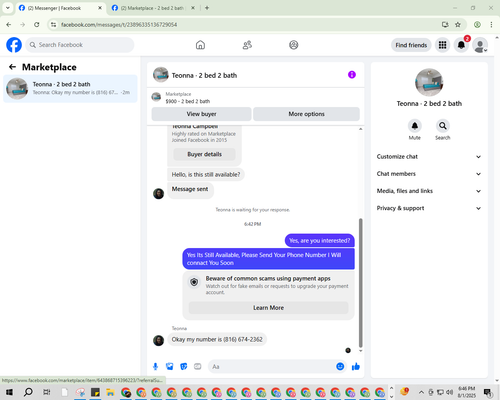Open the volume icon in system tray
Viewport: 500px width, 400px height.
450,392
